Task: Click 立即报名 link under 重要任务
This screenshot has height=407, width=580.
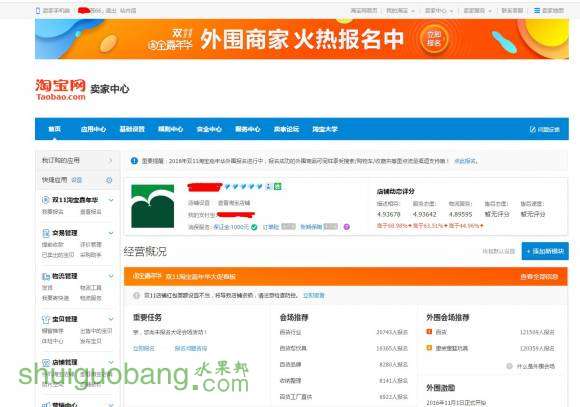Action: tap(144, 349)
